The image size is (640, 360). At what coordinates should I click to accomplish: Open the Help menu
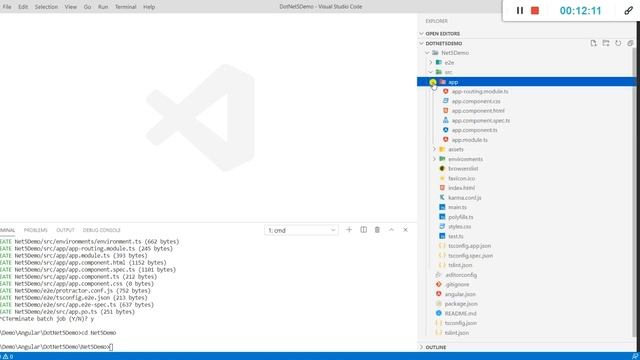149,7
